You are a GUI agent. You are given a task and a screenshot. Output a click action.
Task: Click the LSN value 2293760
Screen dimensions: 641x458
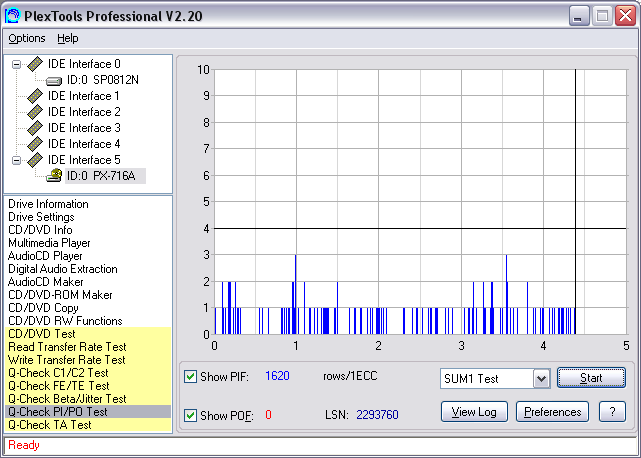377,415
